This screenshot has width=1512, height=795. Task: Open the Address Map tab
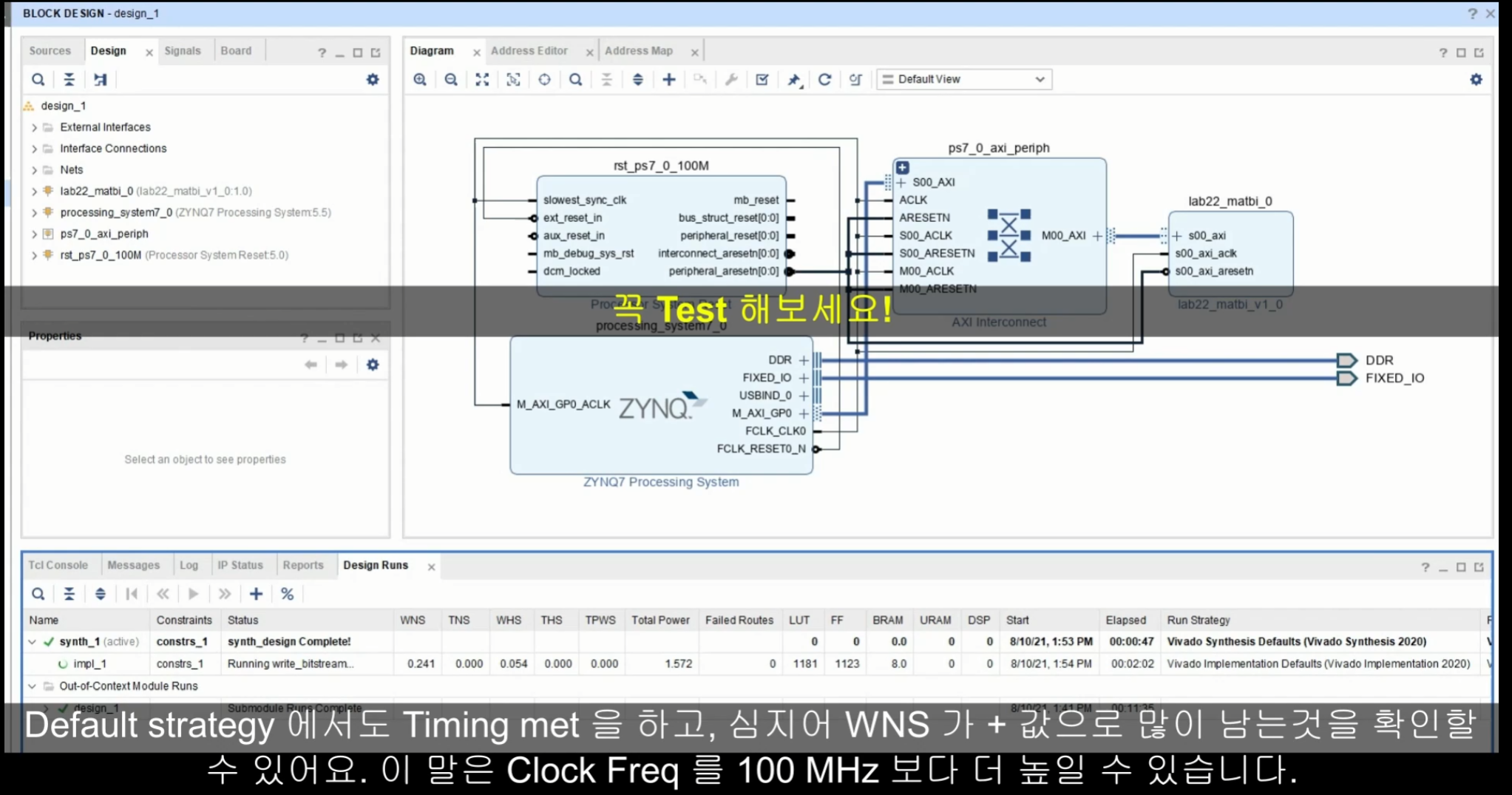[x=639, y=51]
